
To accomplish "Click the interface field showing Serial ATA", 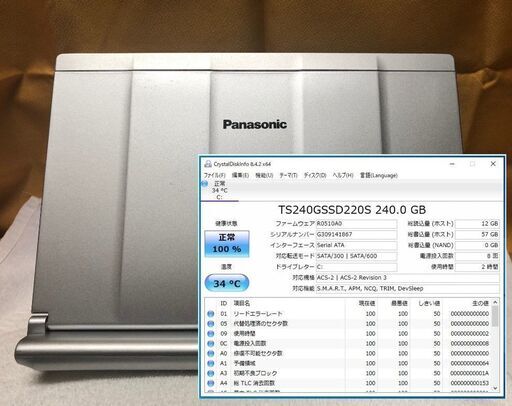I will point(356,245).
